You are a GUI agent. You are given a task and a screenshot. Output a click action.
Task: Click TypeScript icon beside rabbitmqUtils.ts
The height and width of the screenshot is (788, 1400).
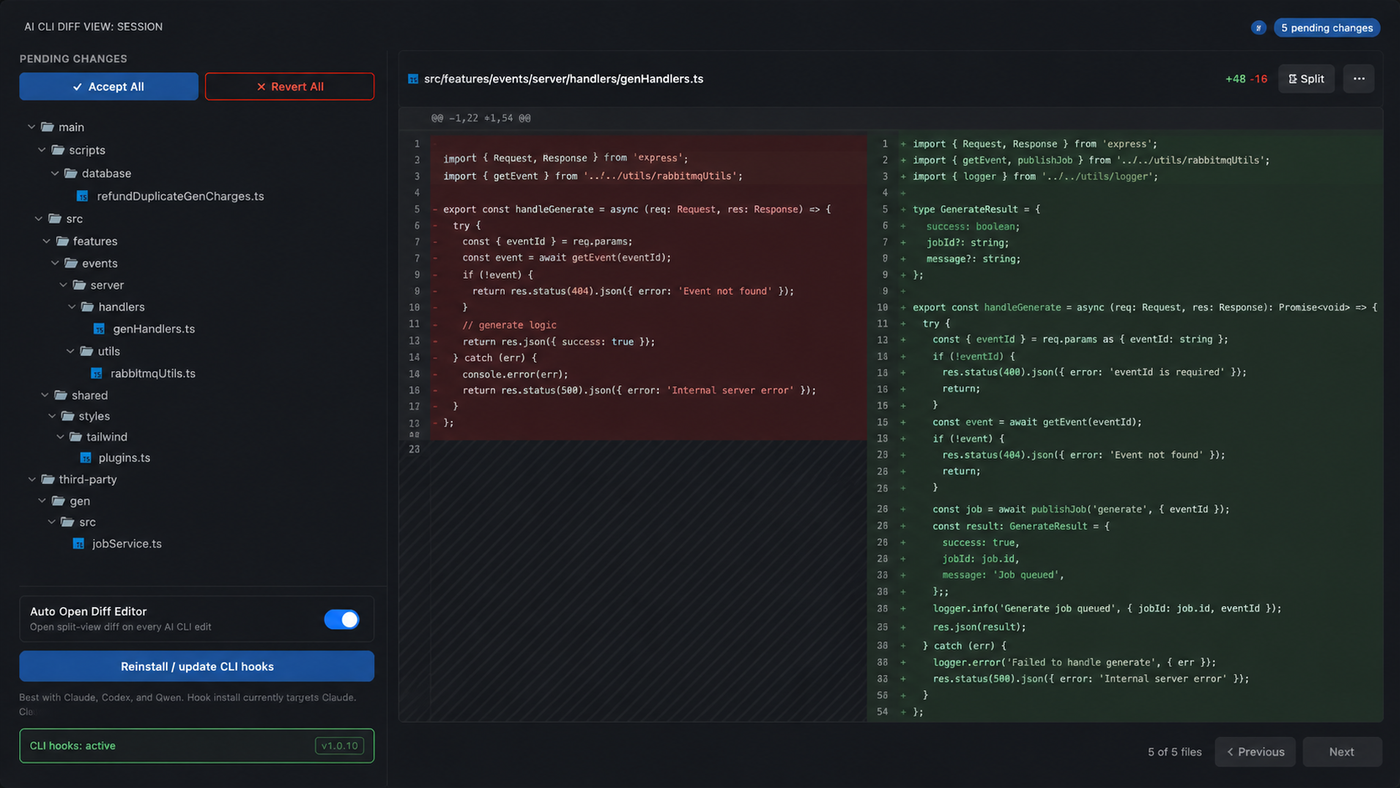(x=97, y=373)
